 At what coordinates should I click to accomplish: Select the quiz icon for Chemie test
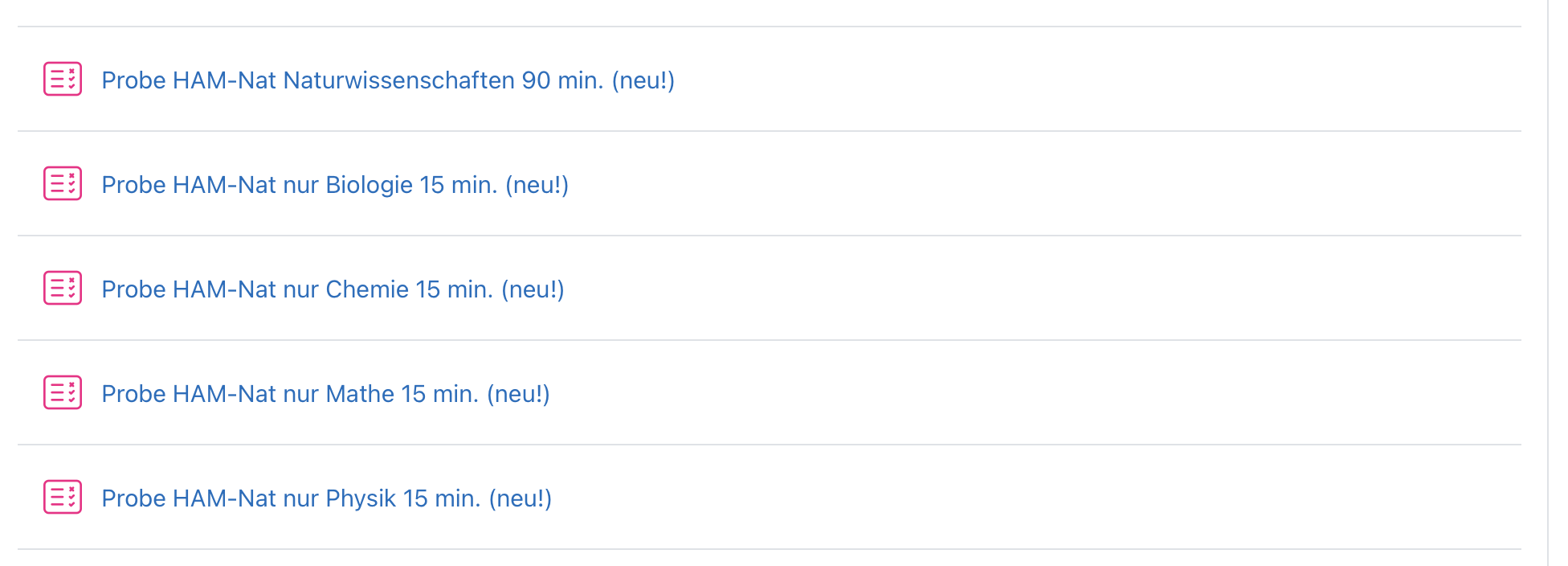coord(63,288)
